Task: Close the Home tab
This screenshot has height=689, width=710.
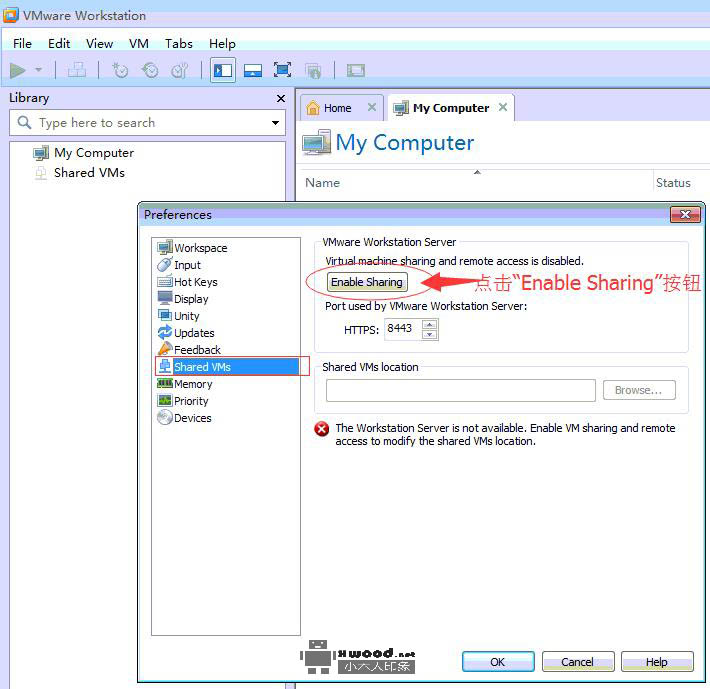Action: coord(372,107)
